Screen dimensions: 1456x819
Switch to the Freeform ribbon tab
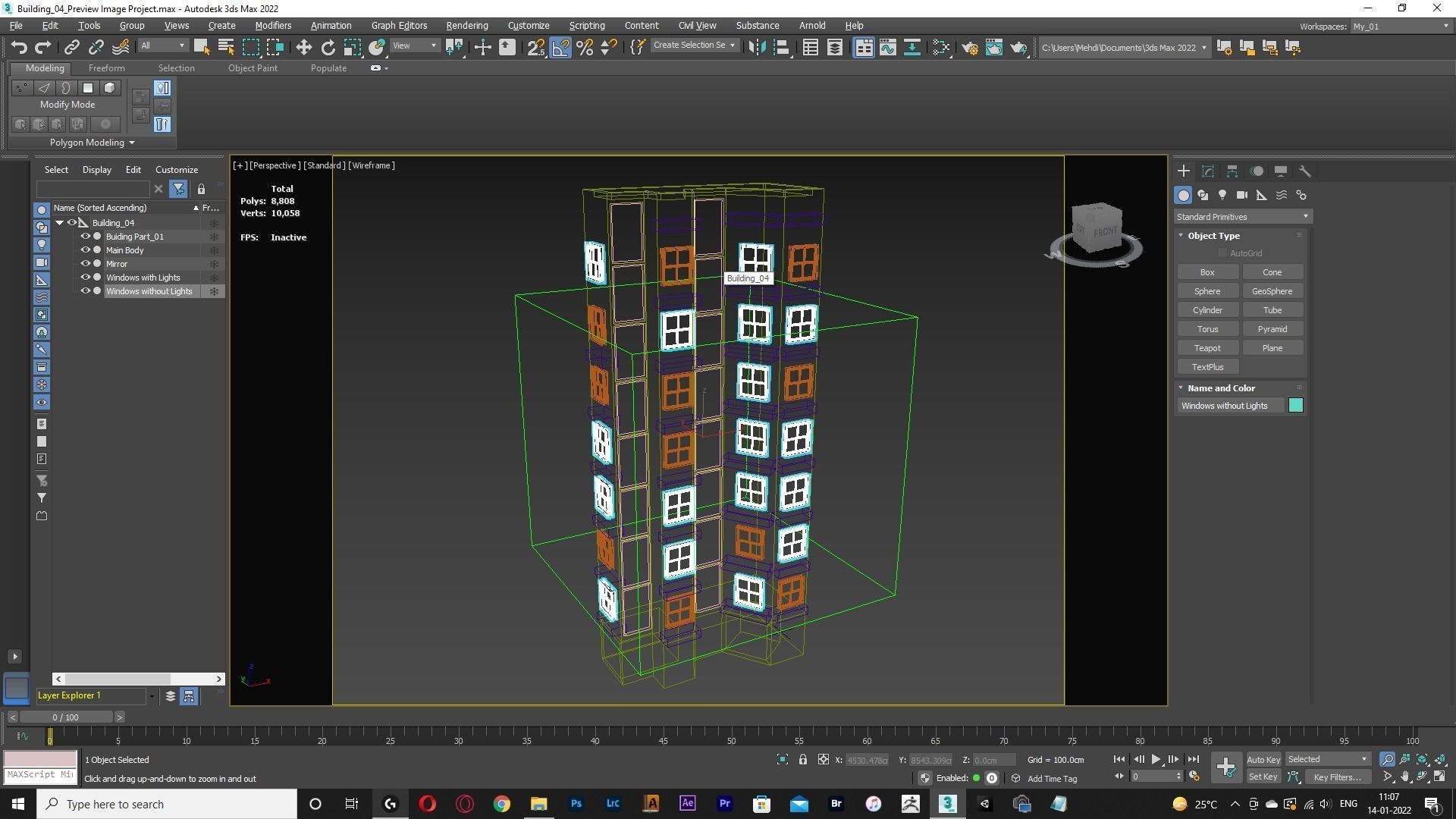point(106,68)
